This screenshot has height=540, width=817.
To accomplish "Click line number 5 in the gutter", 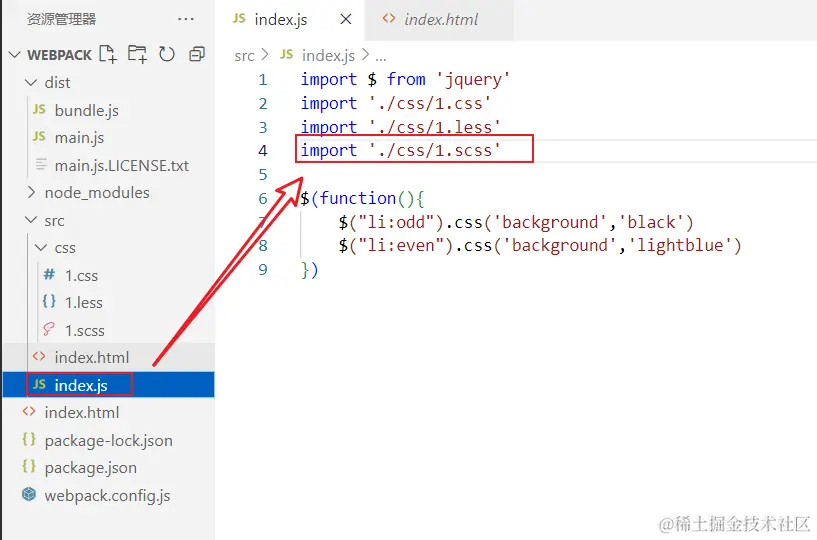I will pyautogui.click(x=263, y=175).
